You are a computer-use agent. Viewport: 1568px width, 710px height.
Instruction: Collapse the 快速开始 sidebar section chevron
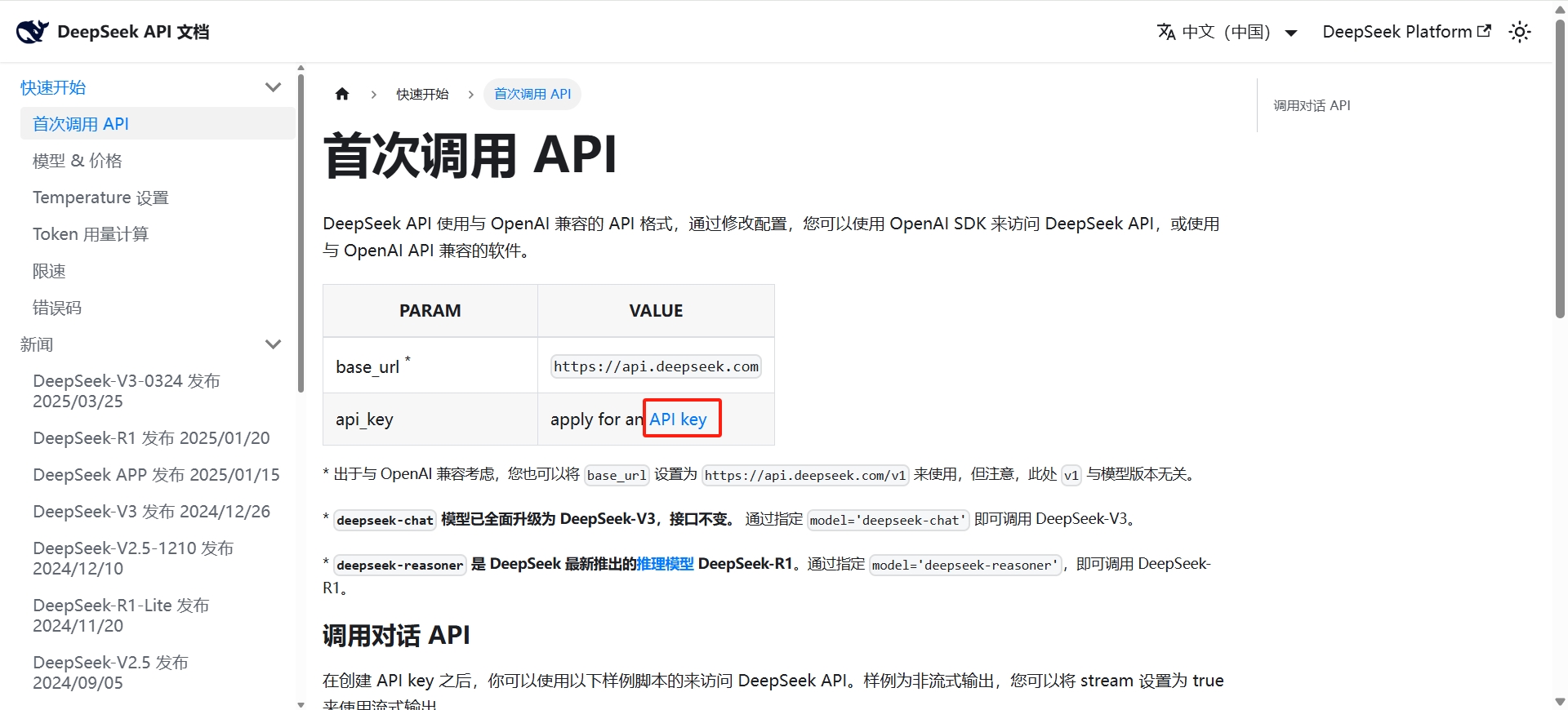click(274, 87)
